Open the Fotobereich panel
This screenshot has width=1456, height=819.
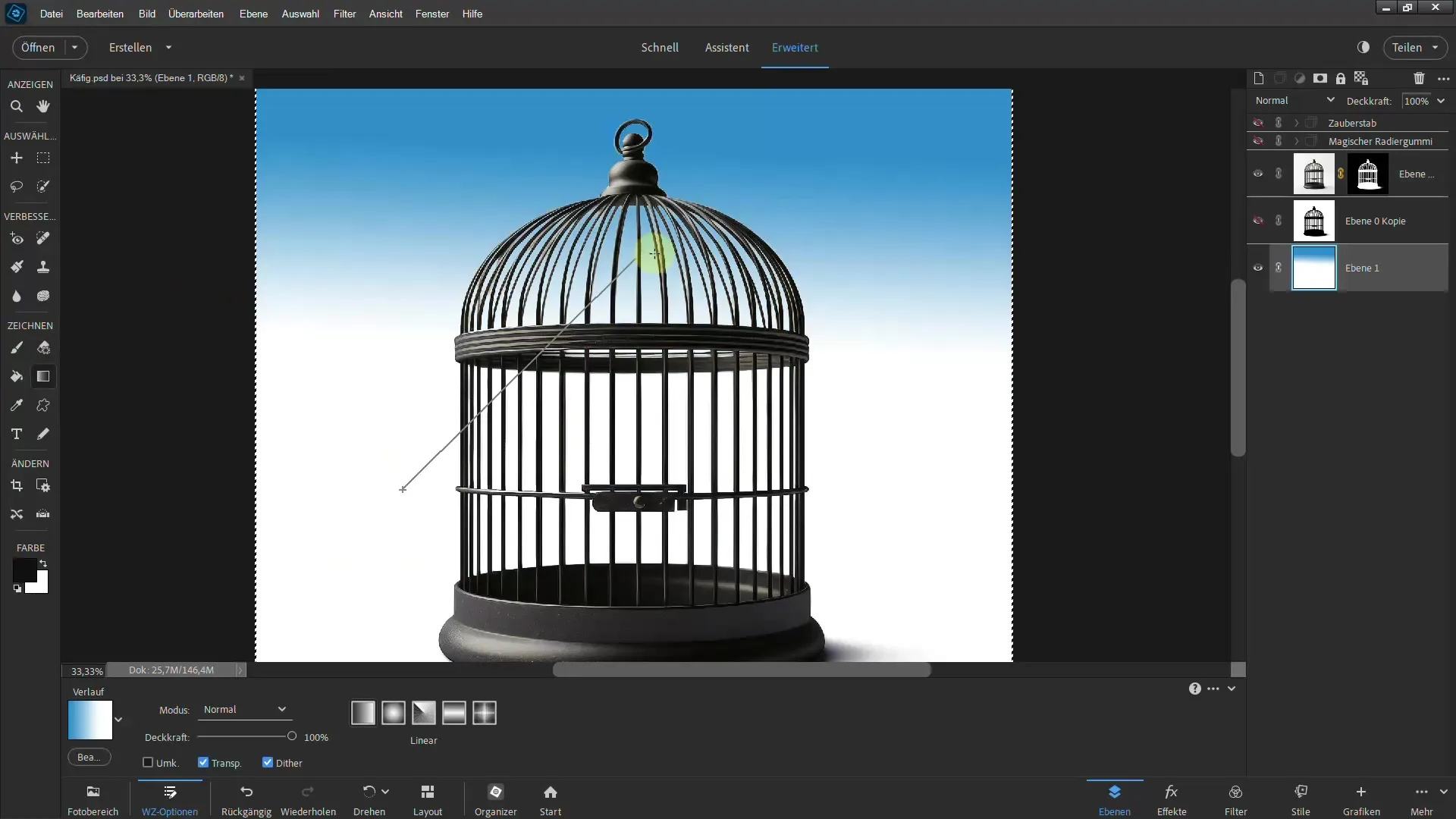click(x=93, y=800)
